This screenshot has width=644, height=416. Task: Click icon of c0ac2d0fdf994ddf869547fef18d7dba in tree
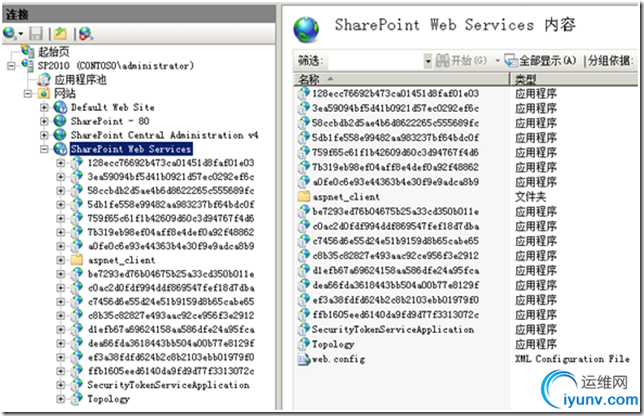pyautogui.click(x=76, y=287)
